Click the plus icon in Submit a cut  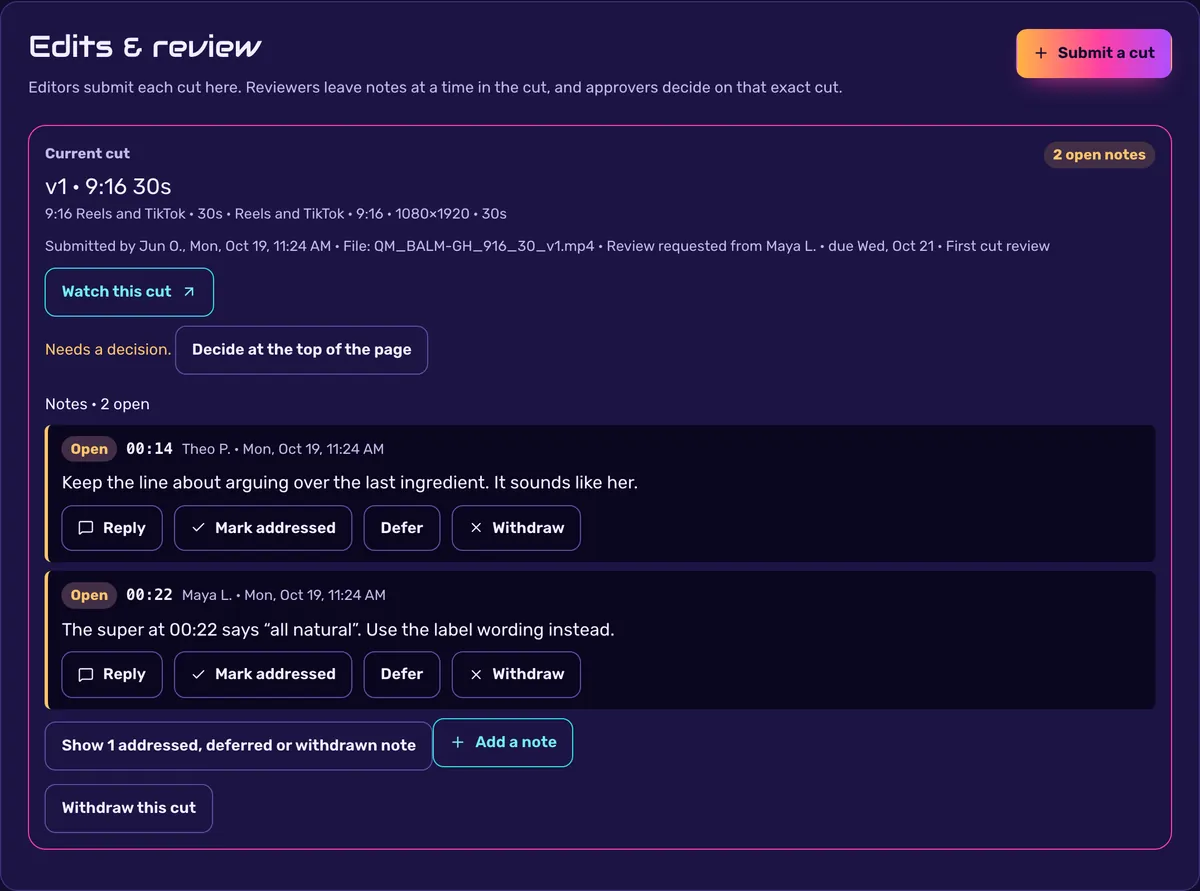click(1041, 53)
